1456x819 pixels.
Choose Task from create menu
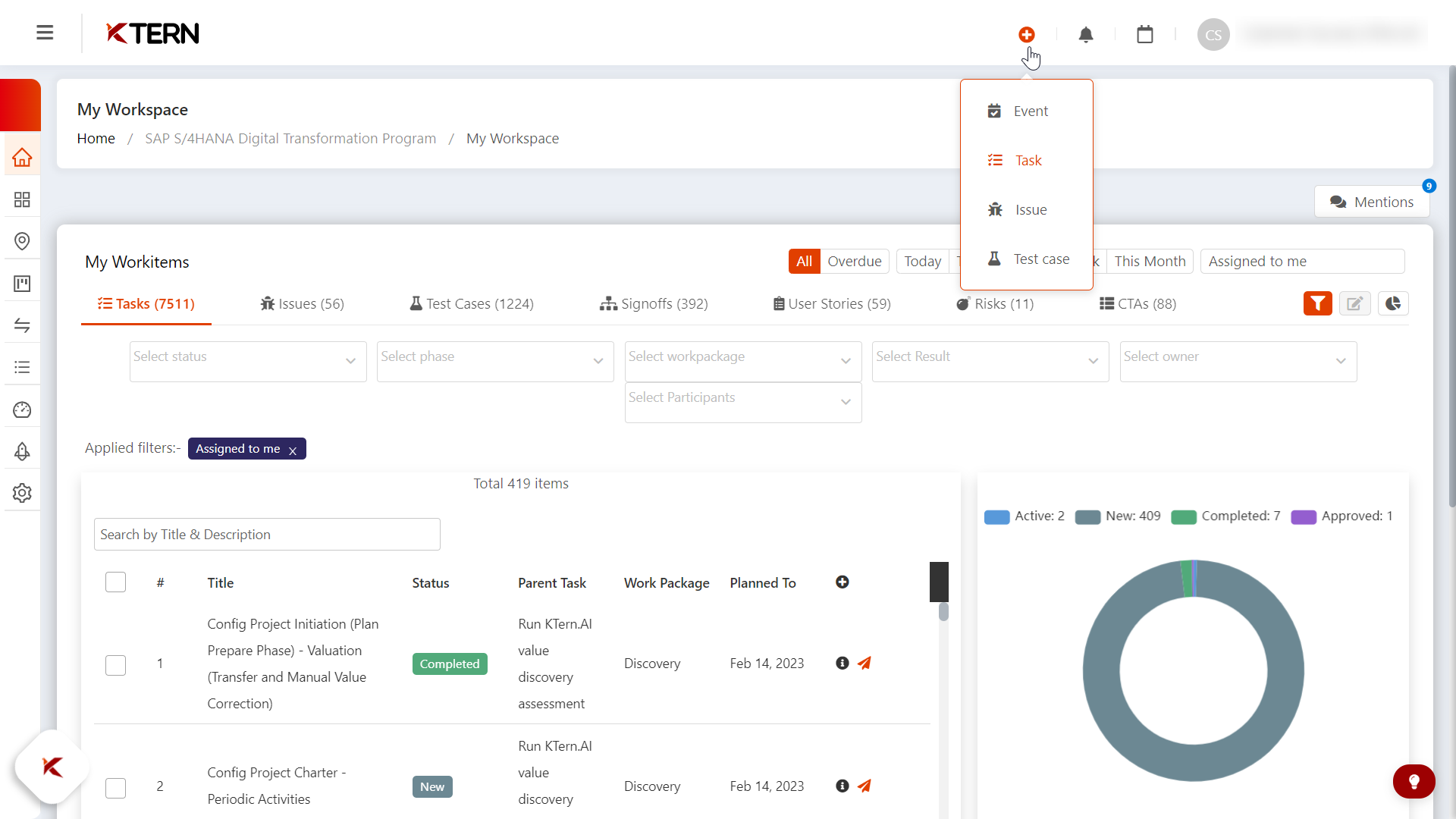[1026, 161]
